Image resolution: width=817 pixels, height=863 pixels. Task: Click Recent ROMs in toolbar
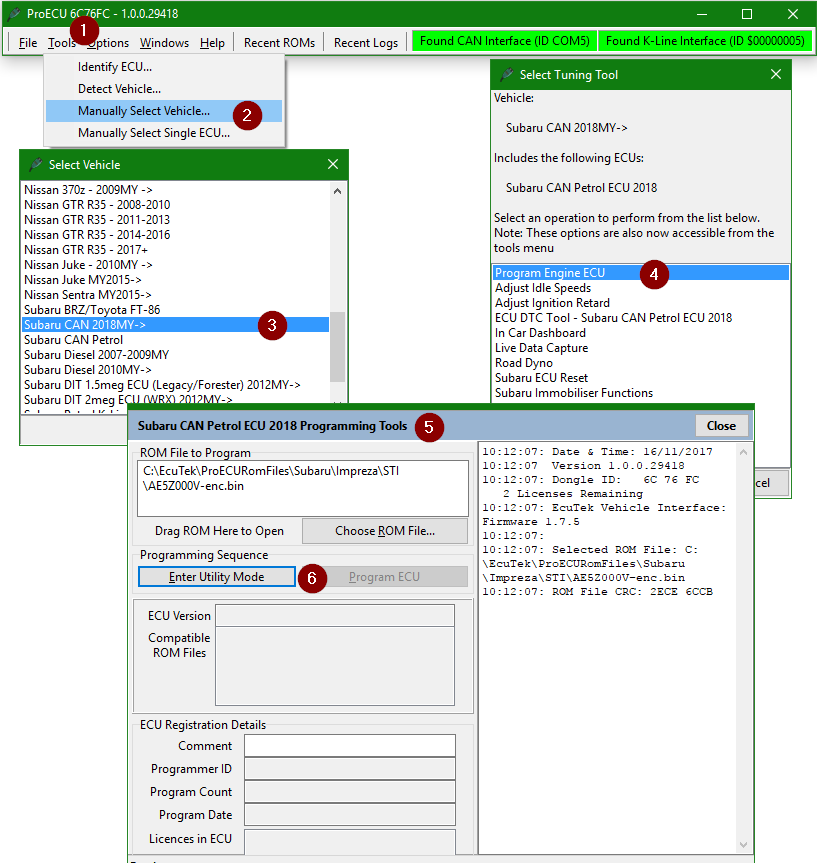click(x=279, y=43)
